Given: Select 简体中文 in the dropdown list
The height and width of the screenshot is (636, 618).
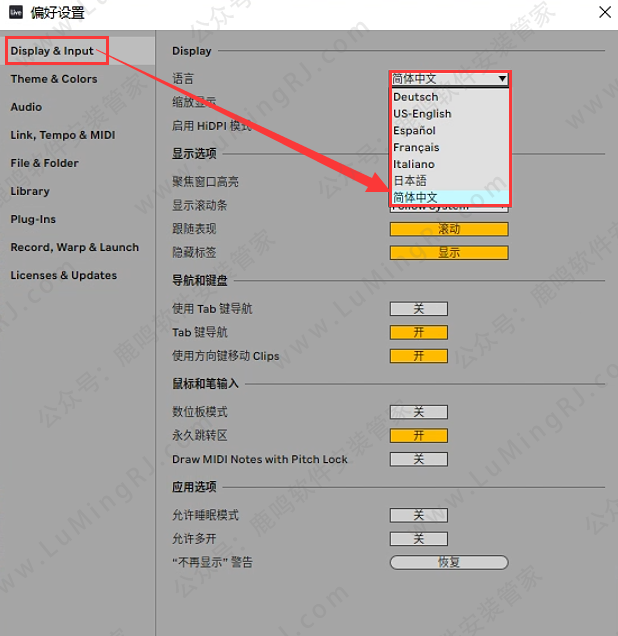Looking at the screenshot, I should [x=449, y=198].
